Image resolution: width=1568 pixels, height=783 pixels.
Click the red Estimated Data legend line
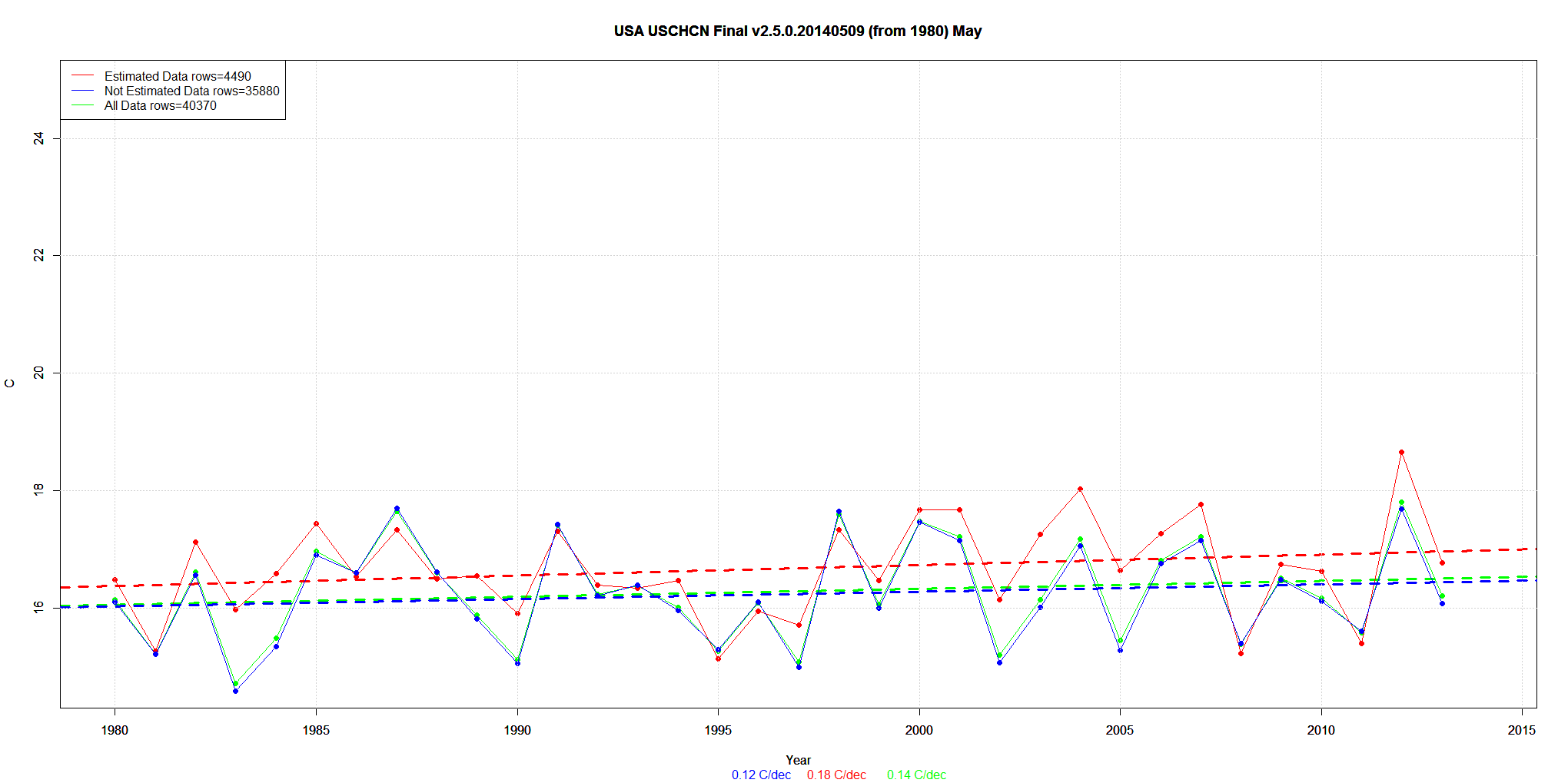click(x=82, y=76)
